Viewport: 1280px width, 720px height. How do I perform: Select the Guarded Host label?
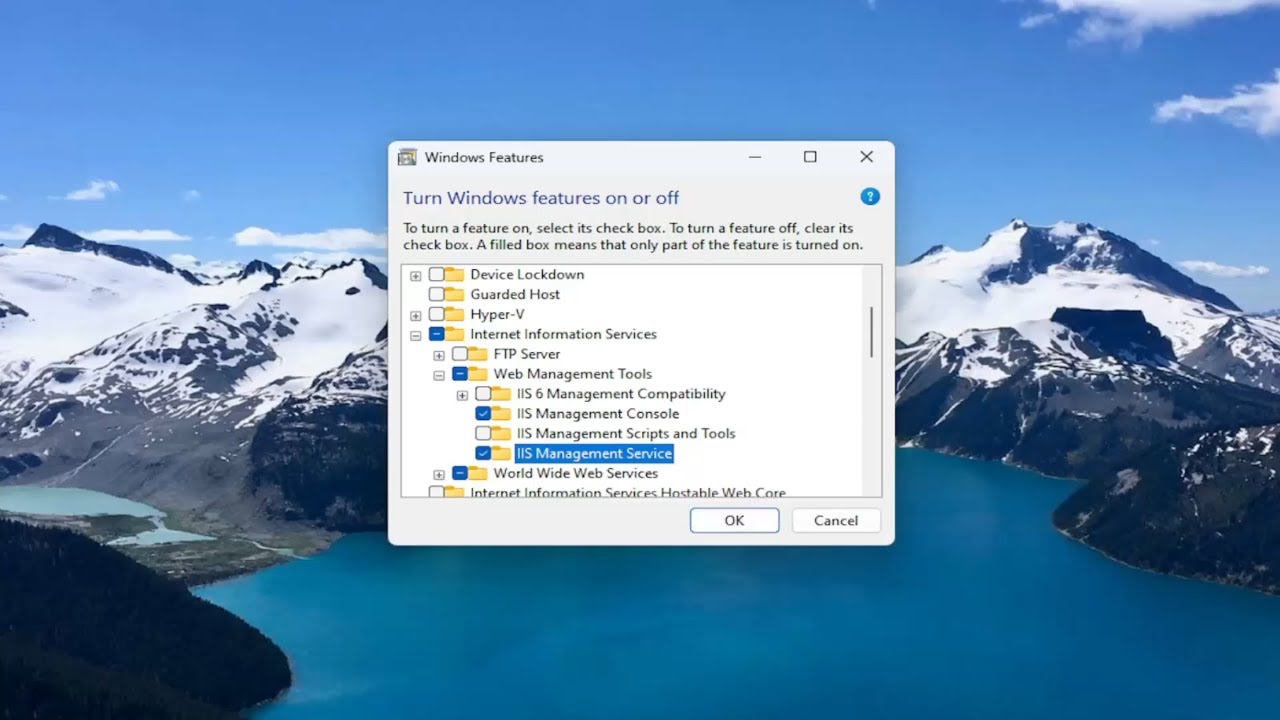click(515, 294)
